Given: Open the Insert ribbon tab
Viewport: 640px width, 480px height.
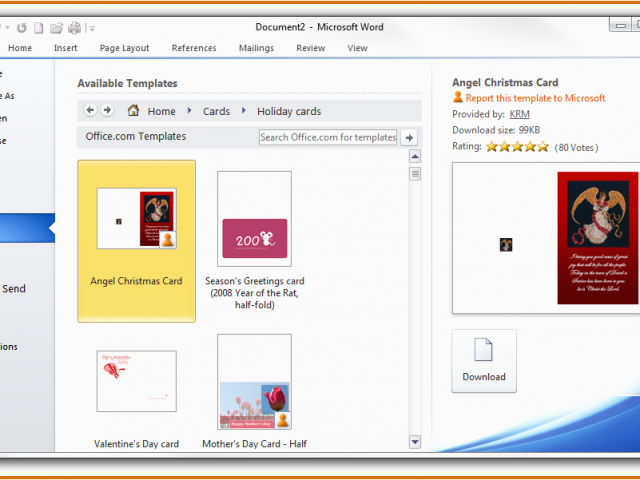Looking at the screenshot, I should 65,48.
